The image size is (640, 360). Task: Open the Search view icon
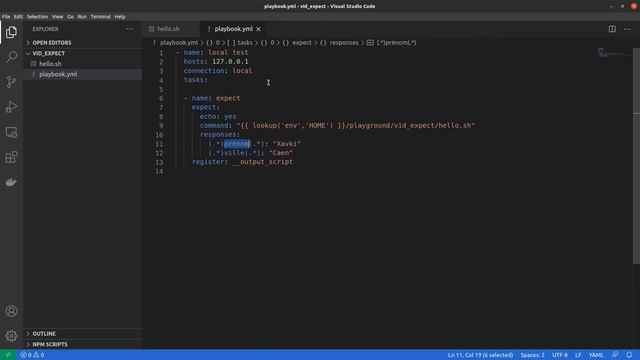[x=11, y=57]
